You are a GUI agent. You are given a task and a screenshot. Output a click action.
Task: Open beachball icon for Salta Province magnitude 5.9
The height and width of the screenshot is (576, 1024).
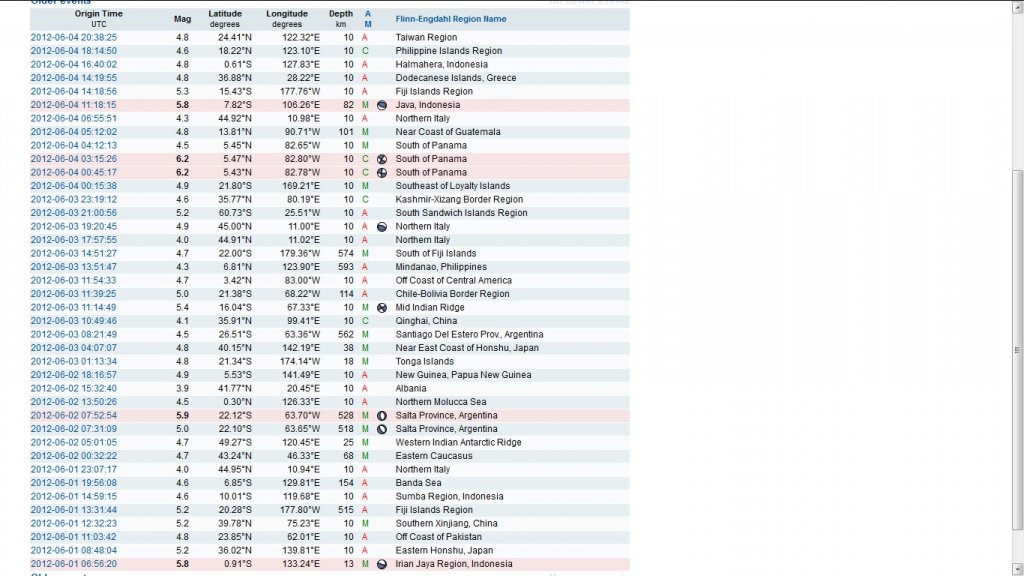tap(382, 415)
